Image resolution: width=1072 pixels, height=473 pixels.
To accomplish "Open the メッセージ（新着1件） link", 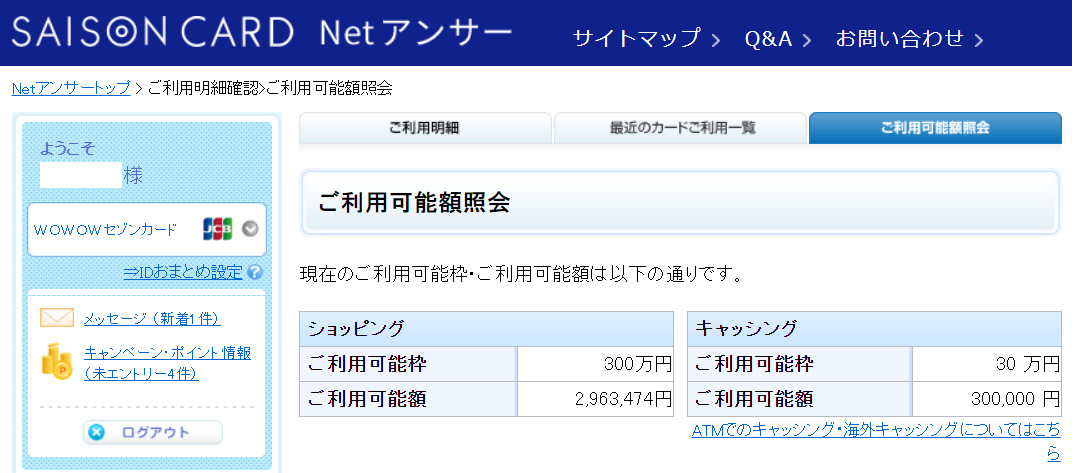I will pos(152,318).
